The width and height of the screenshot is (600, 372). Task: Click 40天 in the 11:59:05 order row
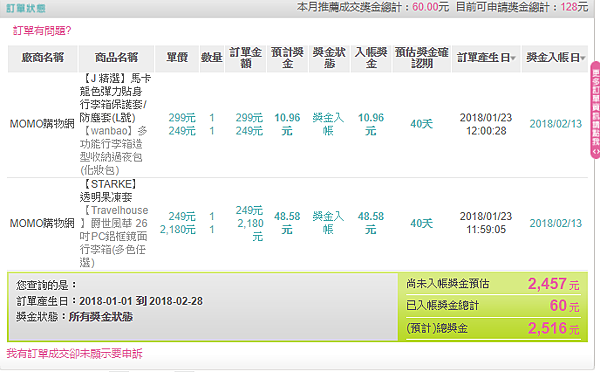tap(421, 223)
